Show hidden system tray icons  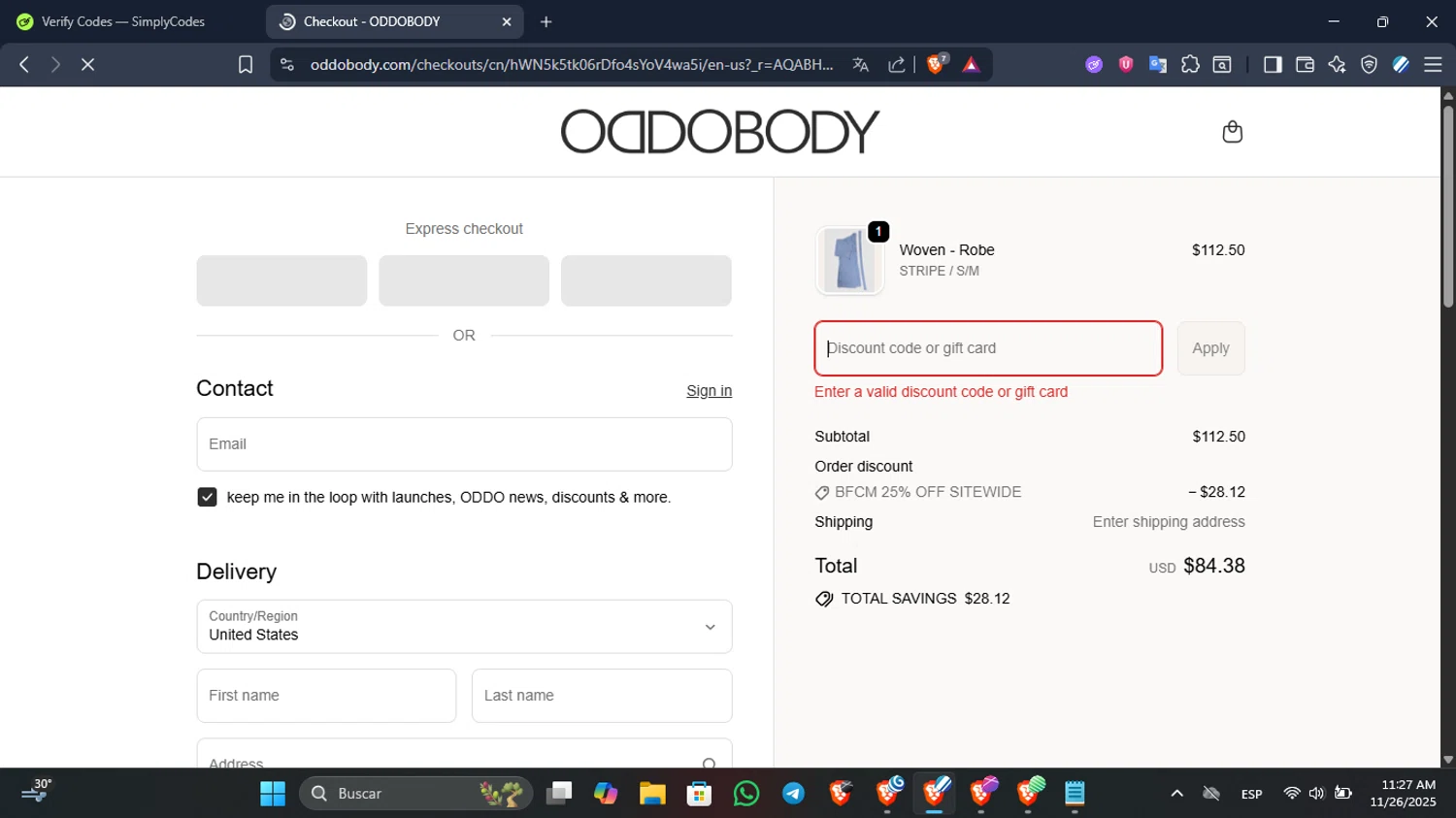1176,794
